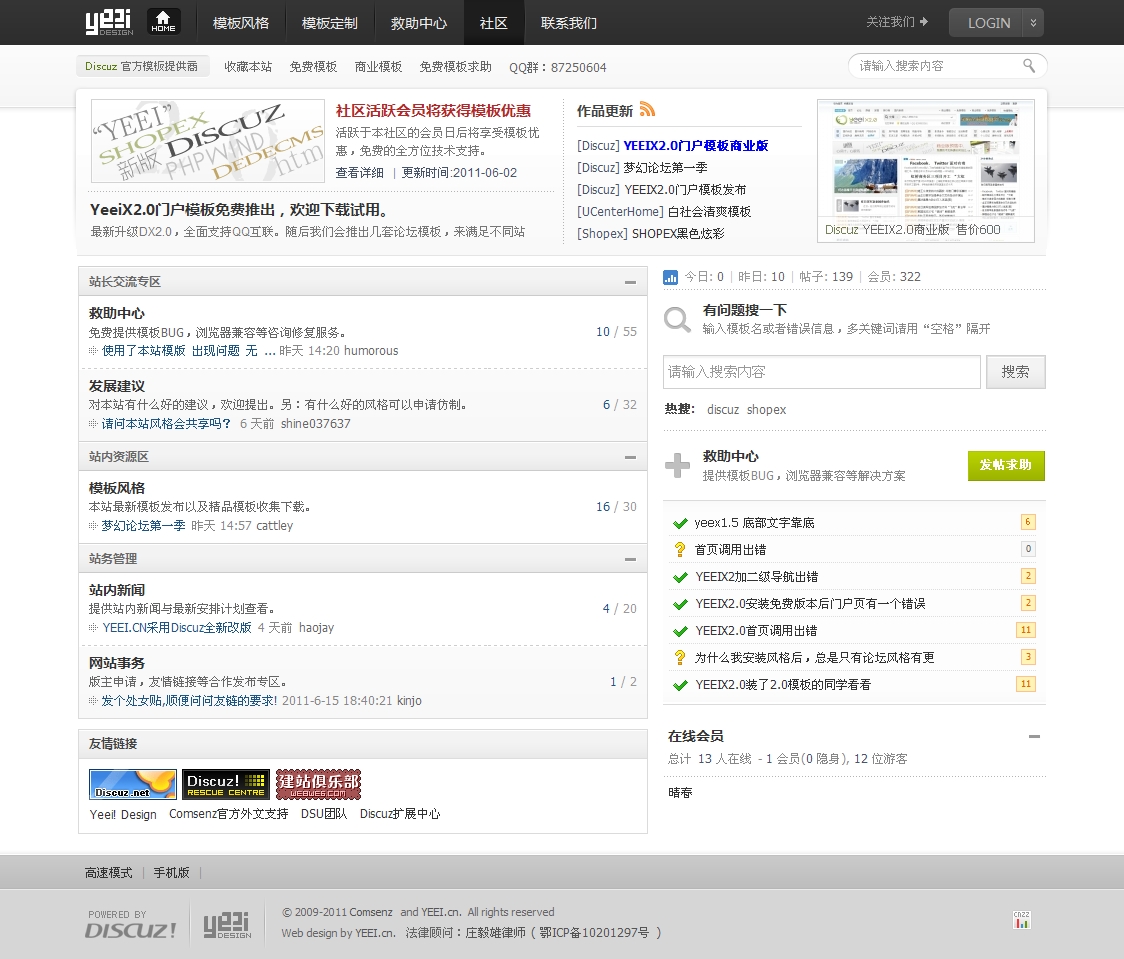
Task: Collapse the 站内资源区 section
Action: pyautogui.click(x=630, y=457)
